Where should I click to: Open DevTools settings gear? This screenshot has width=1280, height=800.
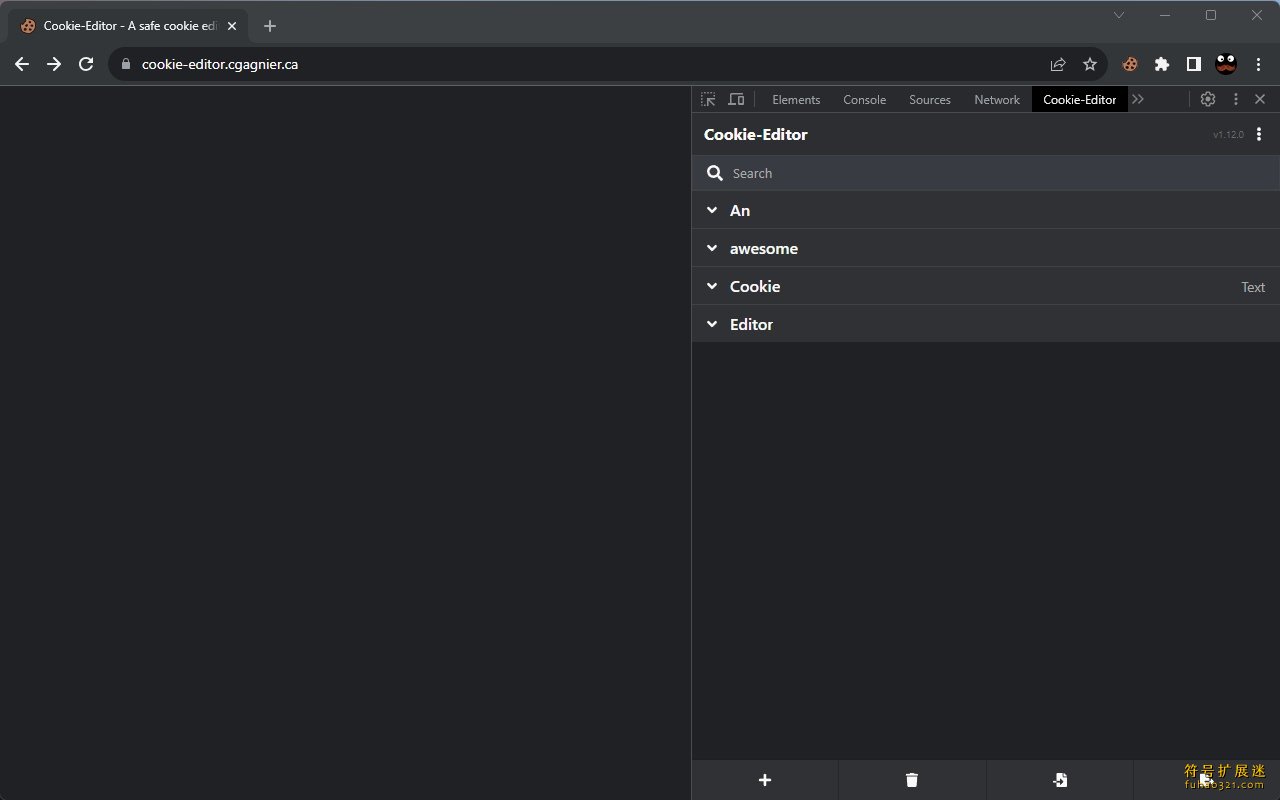pos(1208,99)
